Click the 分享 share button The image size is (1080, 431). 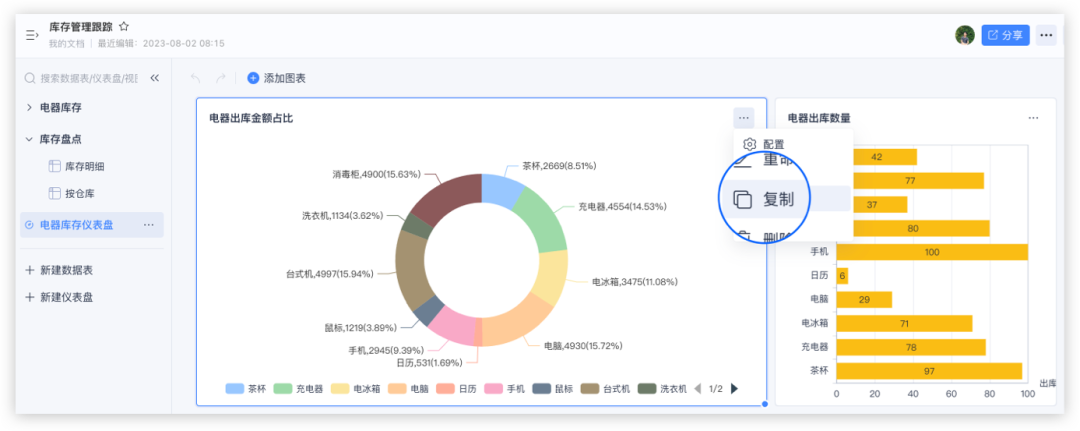coord(1005,35)
